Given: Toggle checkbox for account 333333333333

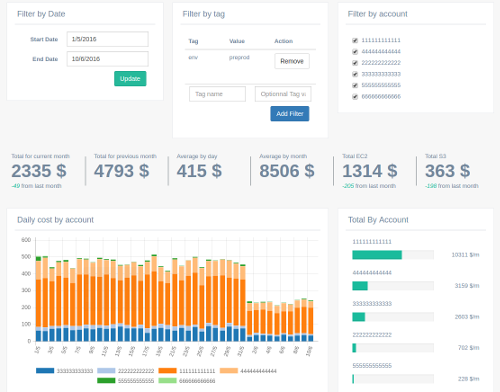Looking at the screenshot, I should coord(355,74).
